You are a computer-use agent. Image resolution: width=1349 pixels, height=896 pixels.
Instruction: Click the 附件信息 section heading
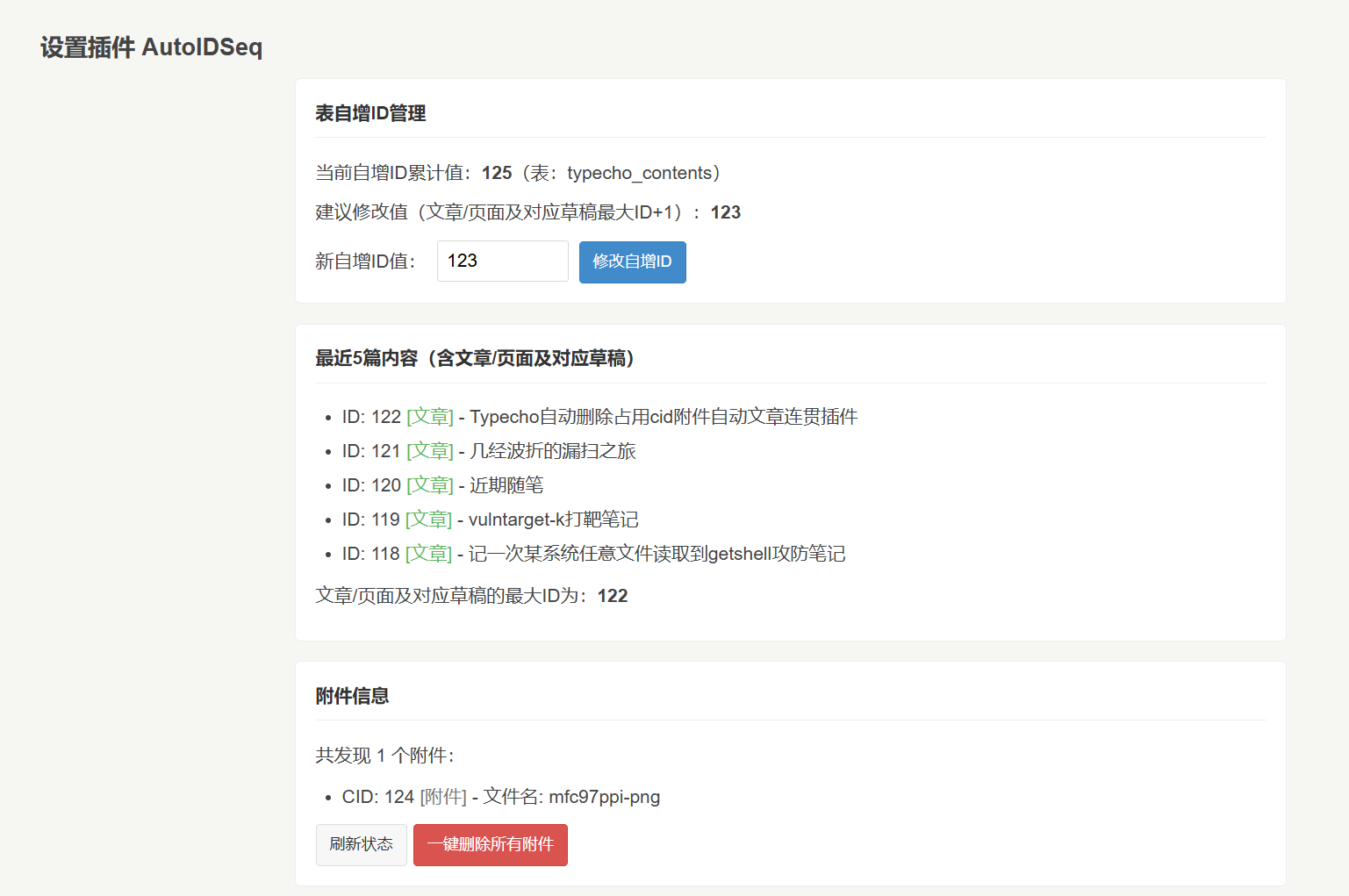click(x=352, y=696)
